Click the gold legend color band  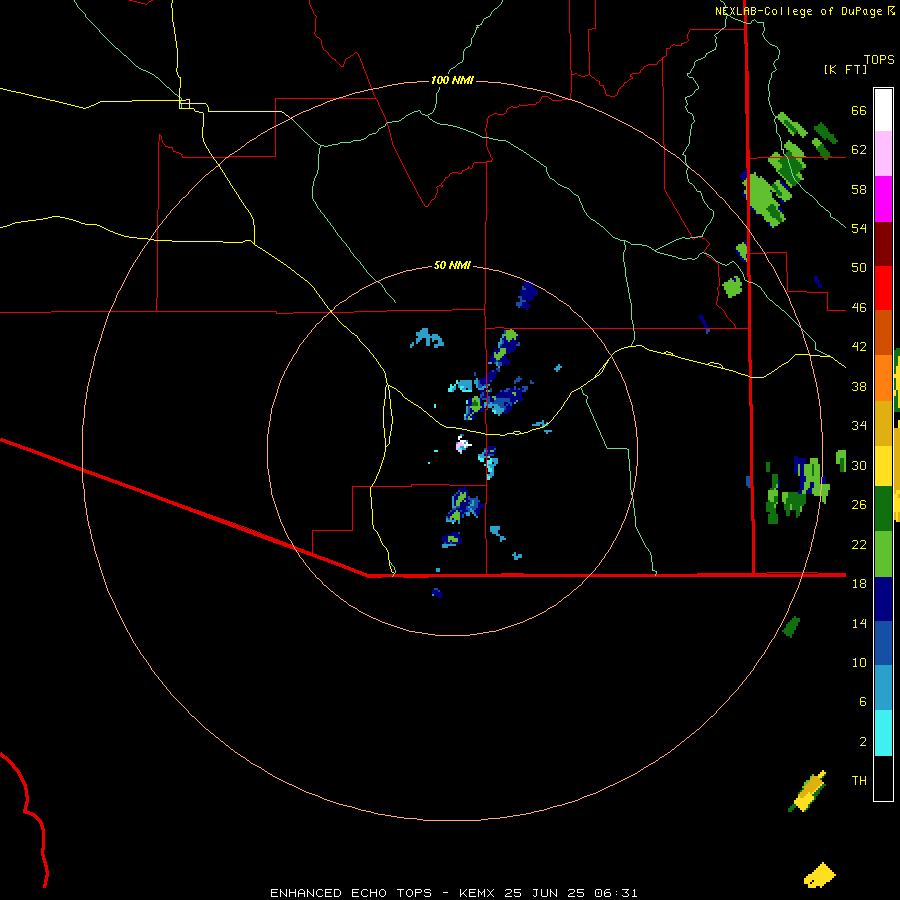[x=883, y=423]
